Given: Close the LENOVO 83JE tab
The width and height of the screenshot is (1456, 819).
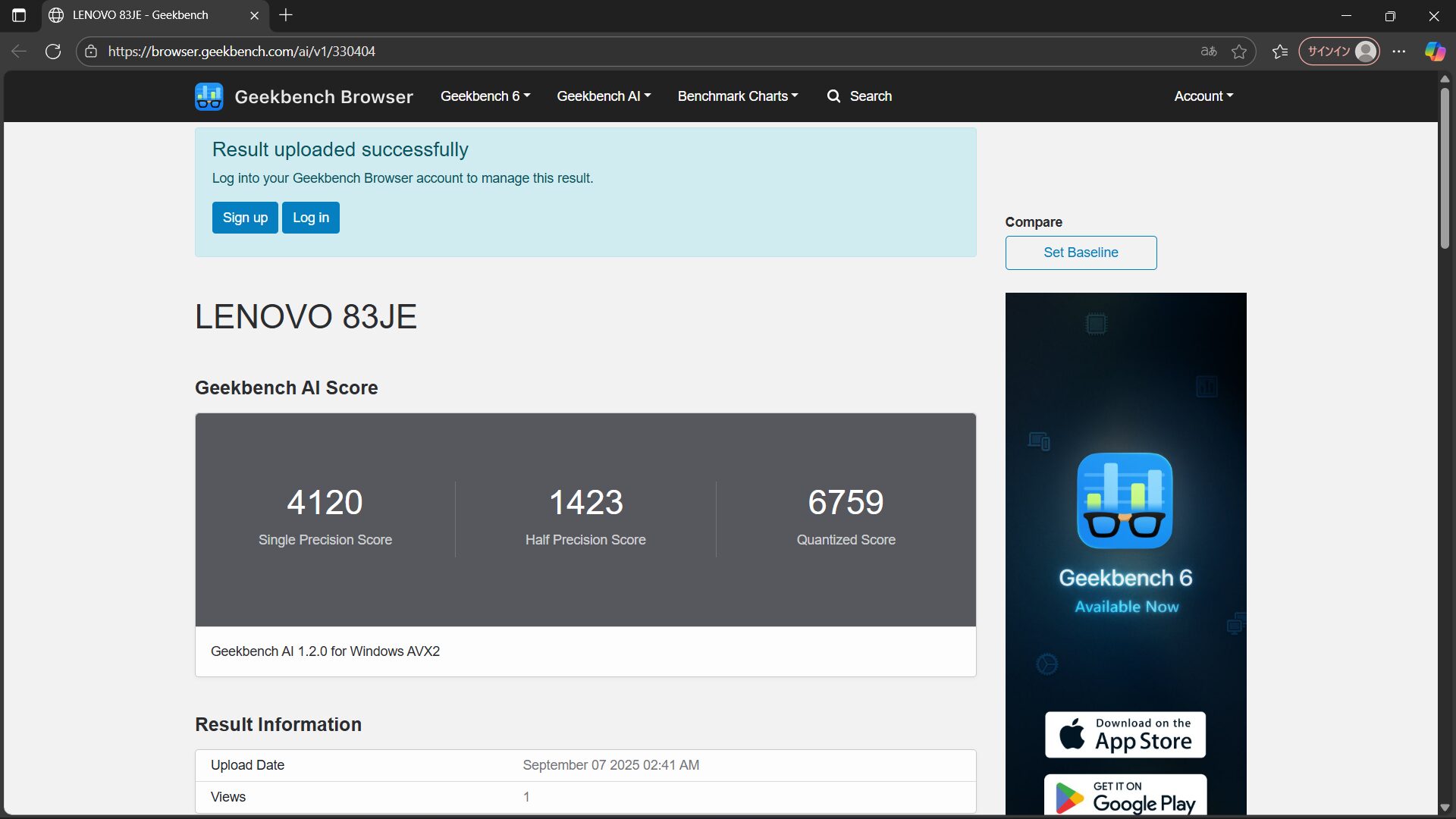Looking at the screenshot, I should 254,15.
